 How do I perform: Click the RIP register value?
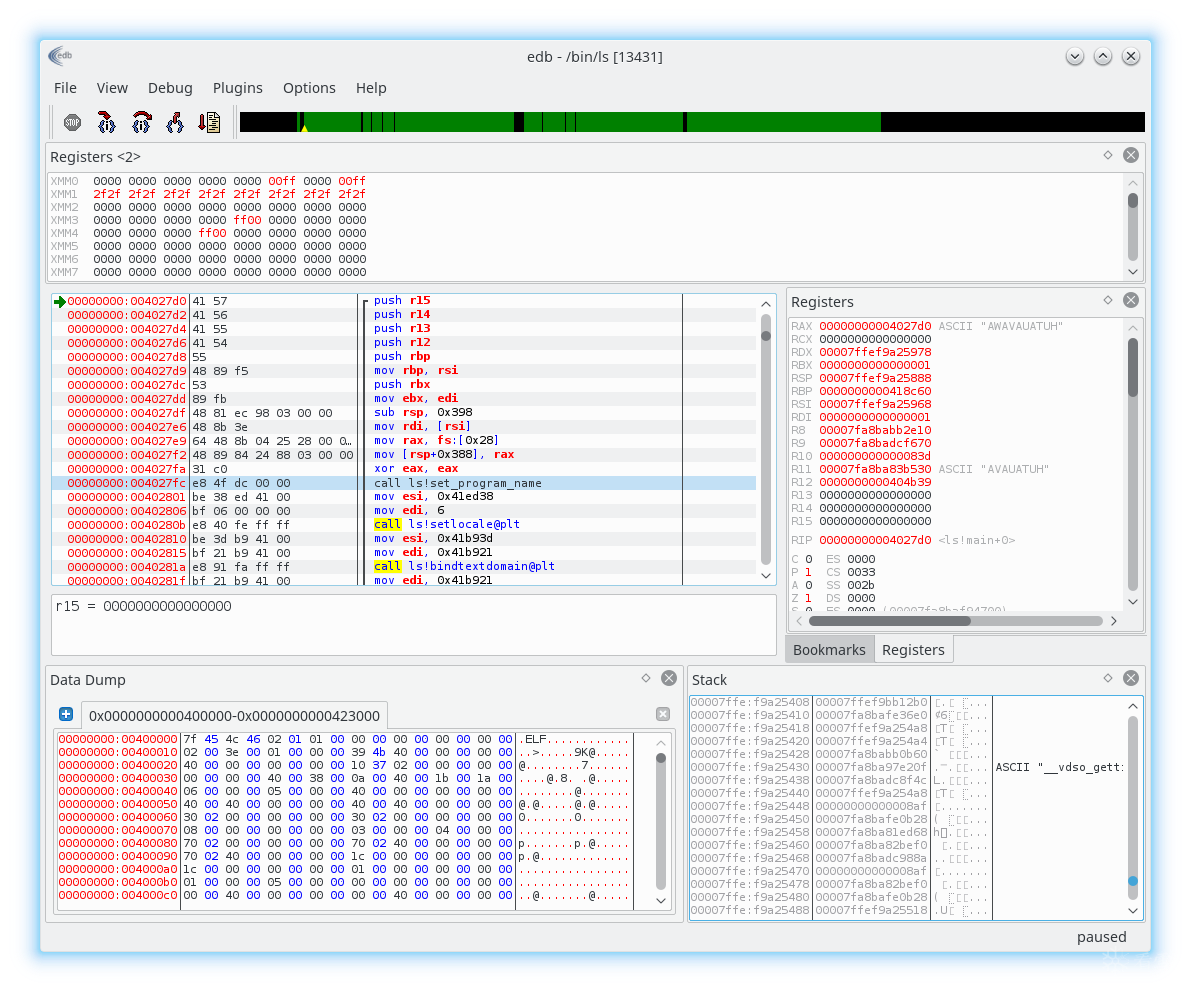875,540
